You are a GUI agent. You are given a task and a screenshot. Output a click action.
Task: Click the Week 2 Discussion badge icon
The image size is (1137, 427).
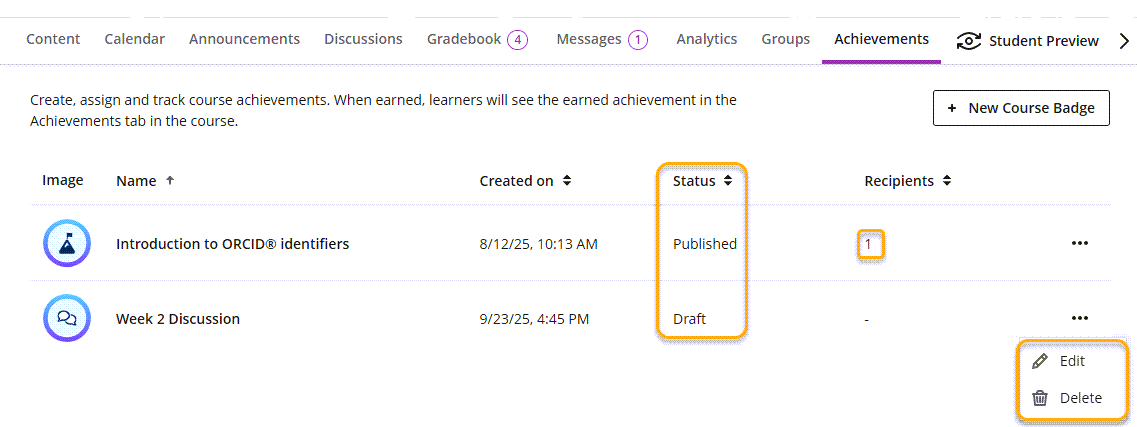tap(67, 319)
